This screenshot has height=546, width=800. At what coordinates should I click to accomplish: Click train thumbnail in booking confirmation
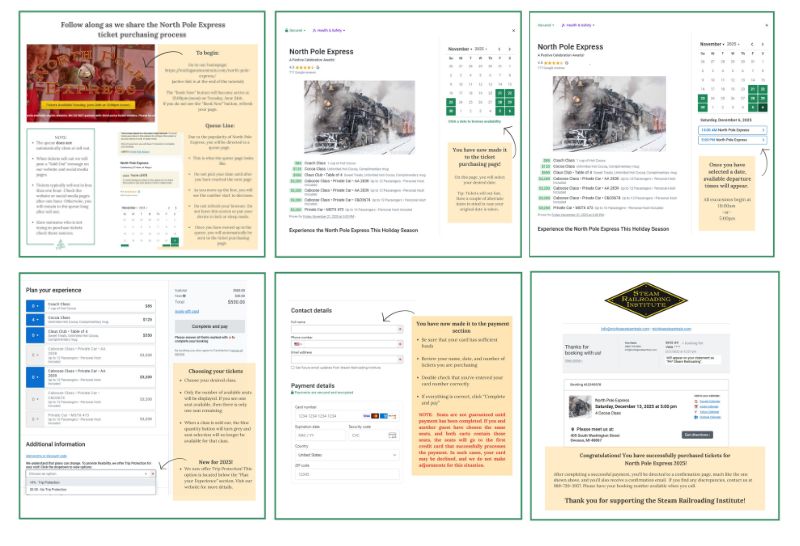(x=581, y=407)
